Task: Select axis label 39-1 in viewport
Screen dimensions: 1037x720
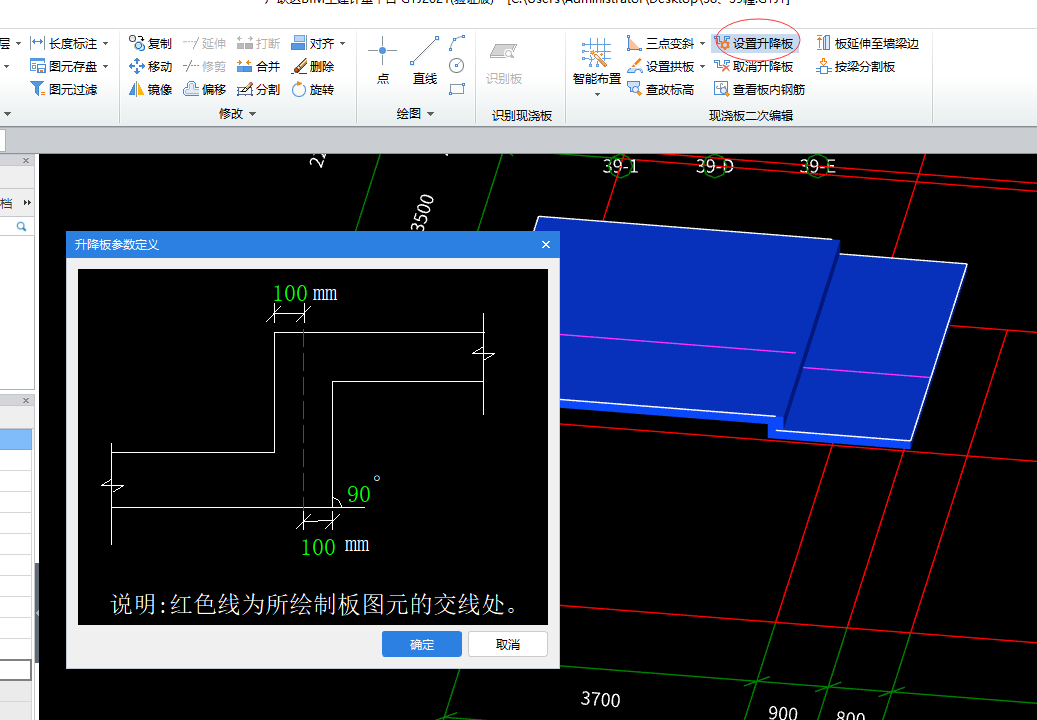Action: click(x=620, y=166)
